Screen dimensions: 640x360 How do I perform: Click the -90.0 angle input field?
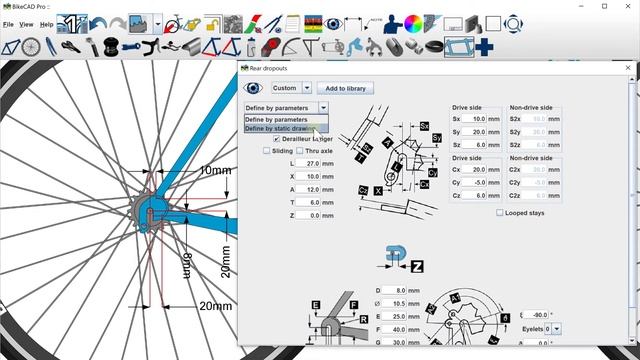[x=536, y=315]
